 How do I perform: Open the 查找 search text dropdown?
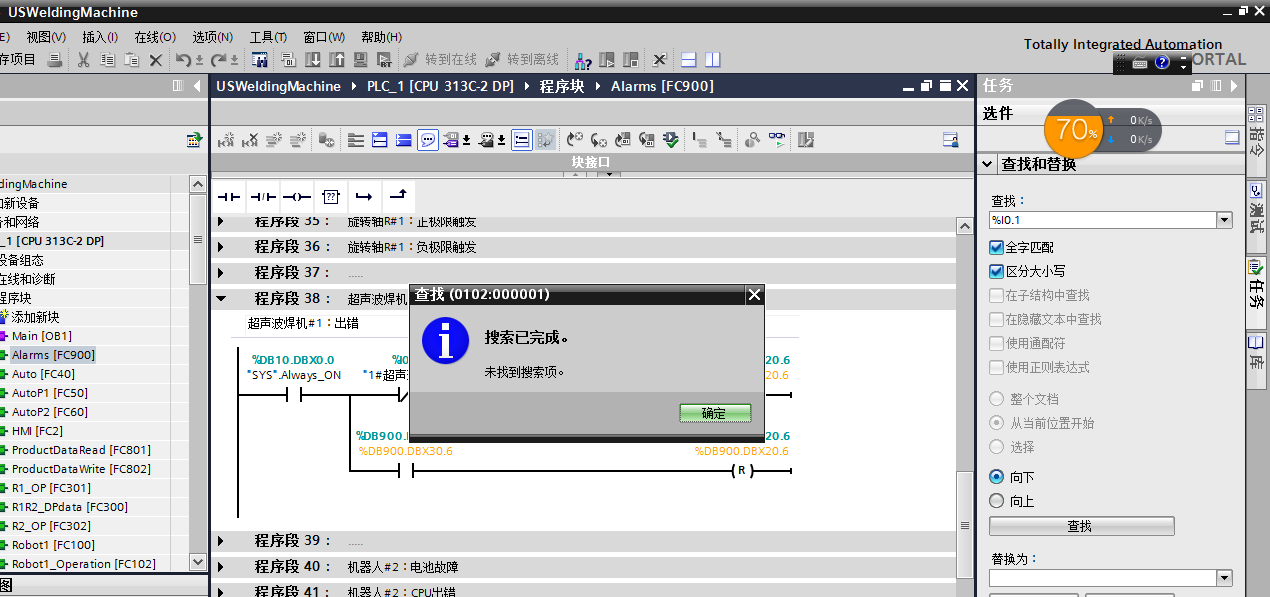tap(1224, 220)
